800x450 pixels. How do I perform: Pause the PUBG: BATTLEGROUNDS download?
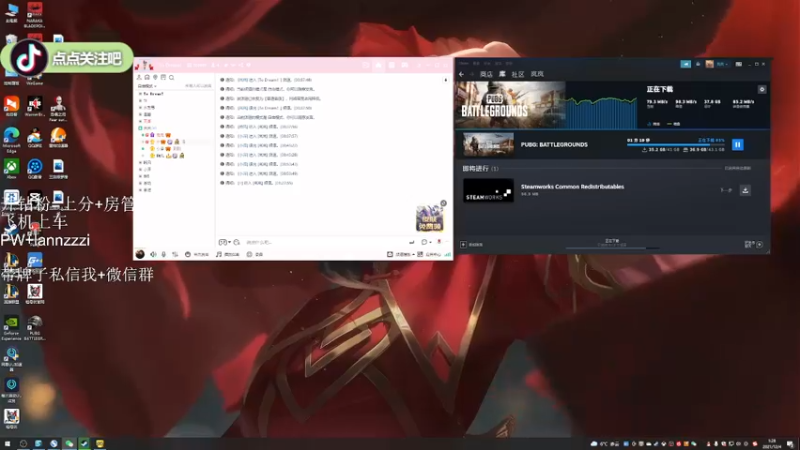point(737,144)
